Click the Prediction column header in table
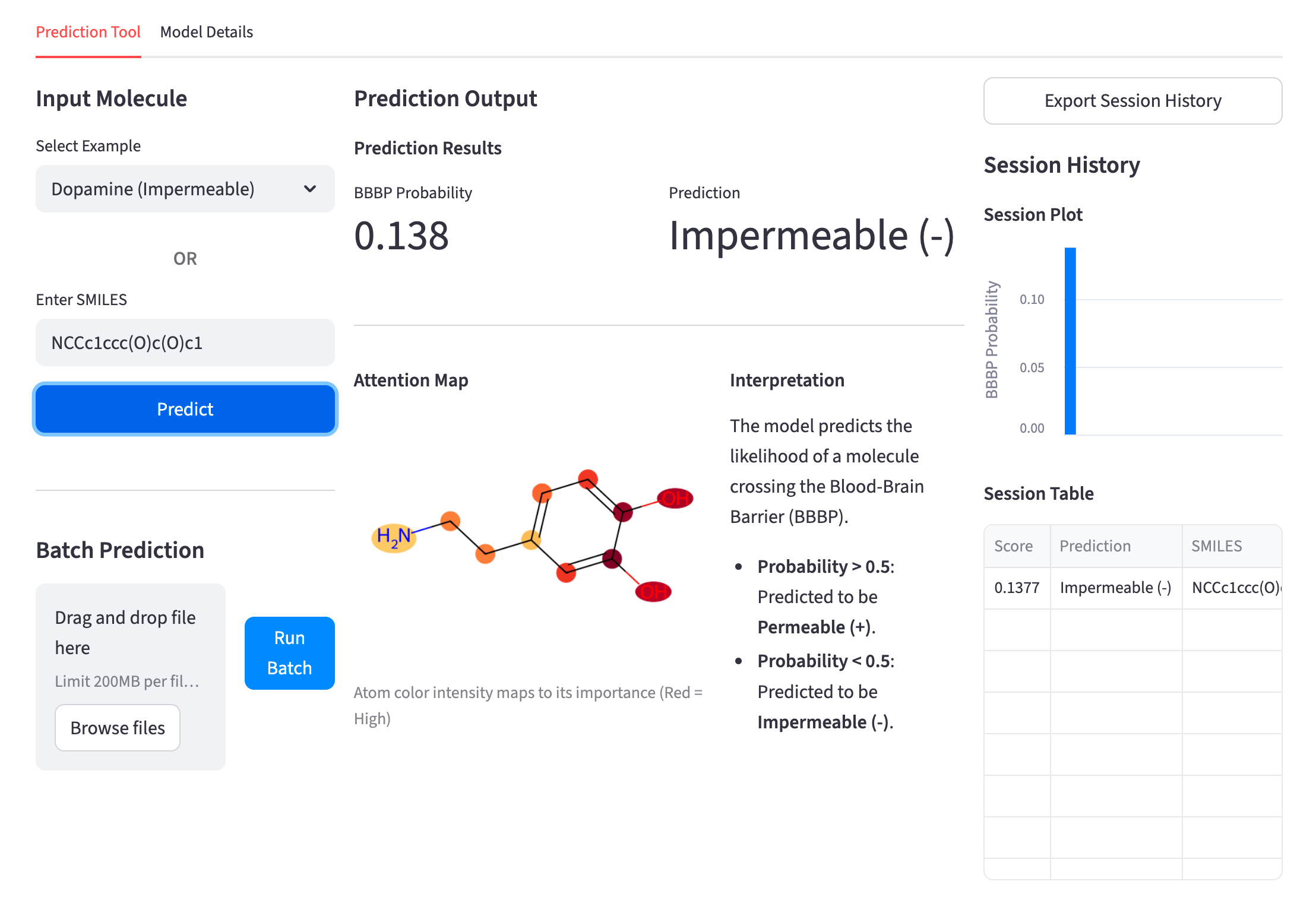Image resolution: width=1316 pixels, height=907 pixels. (1095, 546)
